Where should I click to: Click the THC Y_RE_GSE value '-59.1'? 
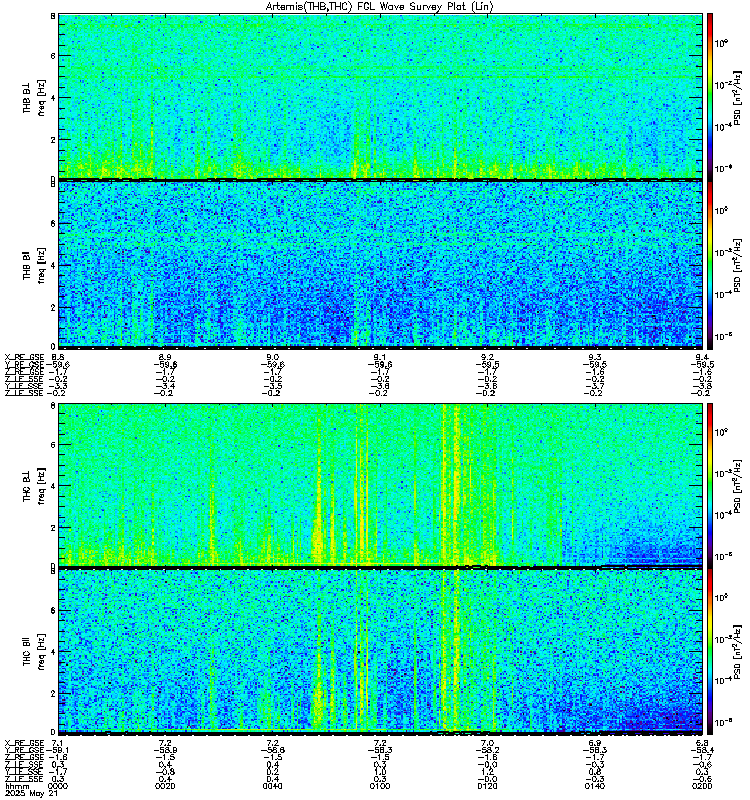(x=58, y=751)
